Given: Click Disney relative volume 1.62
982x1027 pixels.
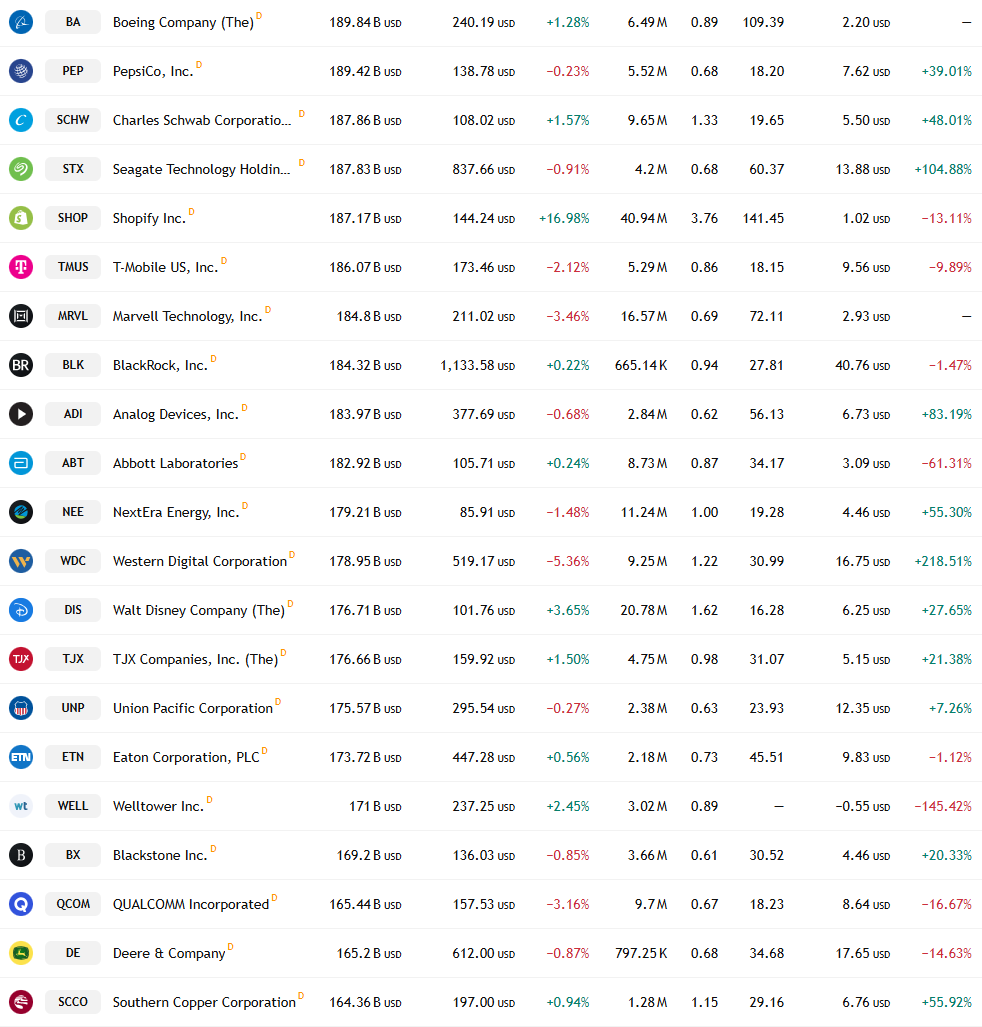Looking at the screenshot, I should tap(704, 610).
